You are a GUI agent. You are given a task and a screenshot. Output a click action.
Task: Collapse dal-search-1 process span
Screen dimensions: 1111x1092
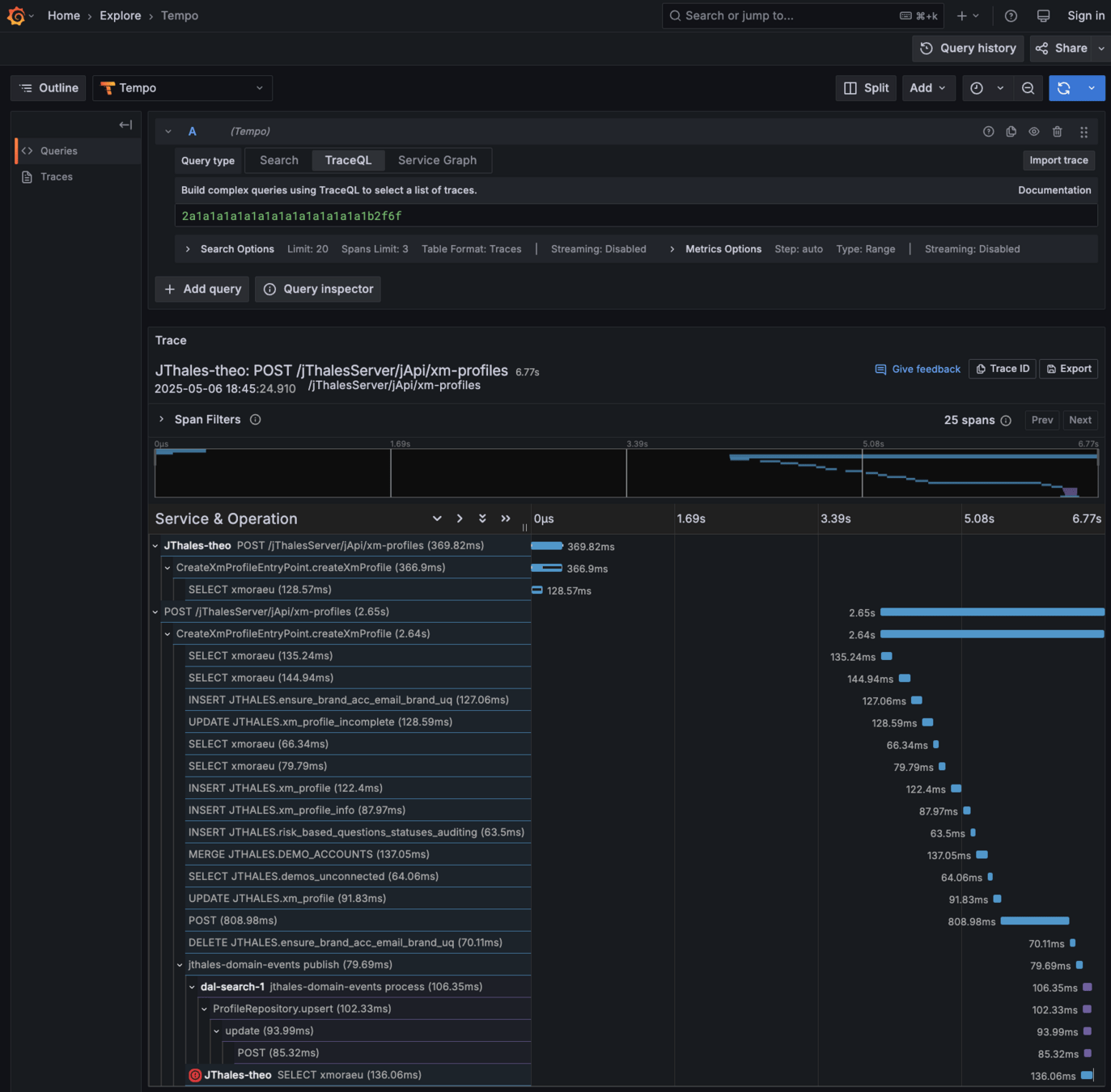[x=193, y=987]
